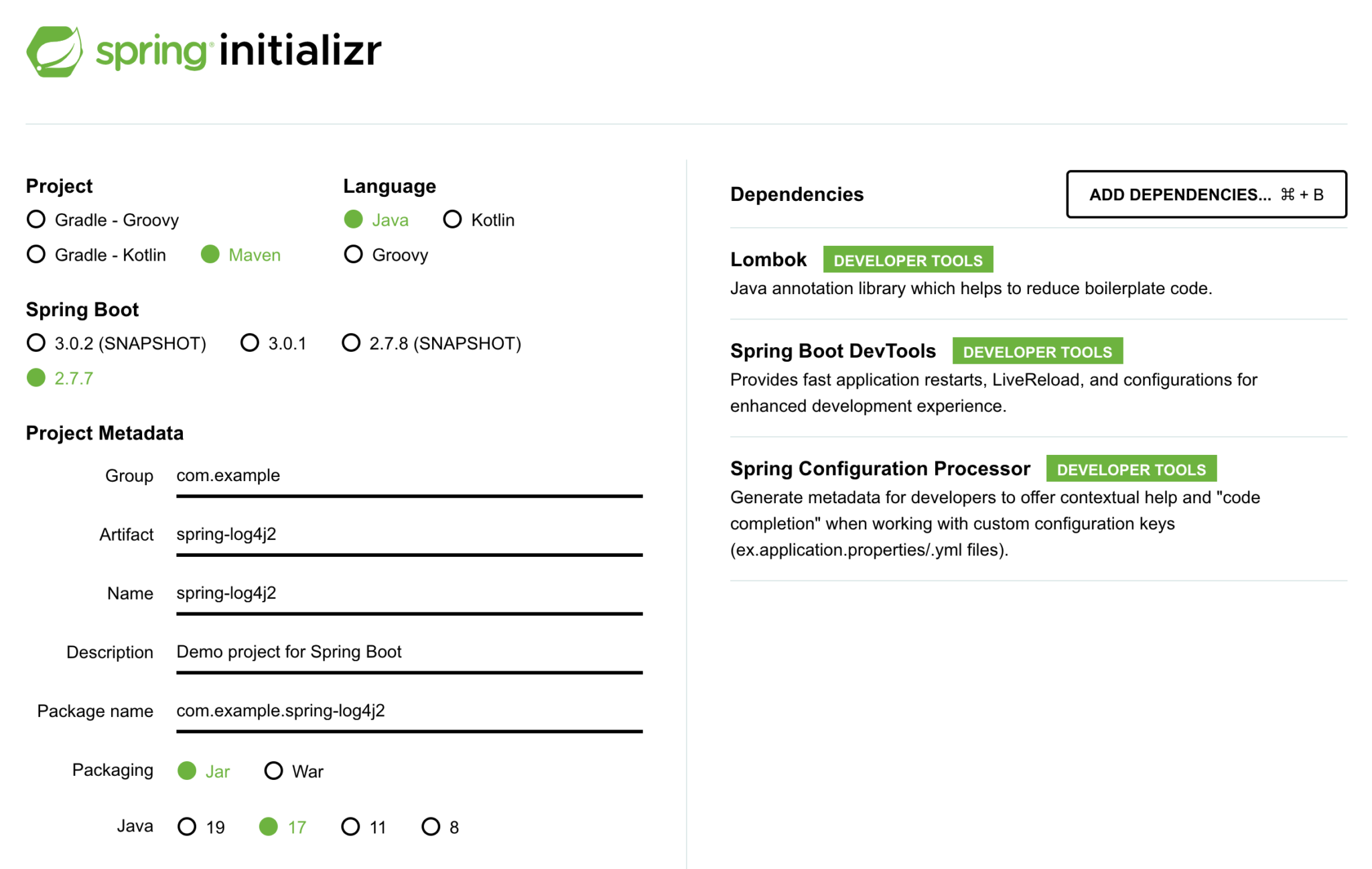Focus the Artifact text field
The height and width of the screenshot is (869, 1372).
(409, 535)
